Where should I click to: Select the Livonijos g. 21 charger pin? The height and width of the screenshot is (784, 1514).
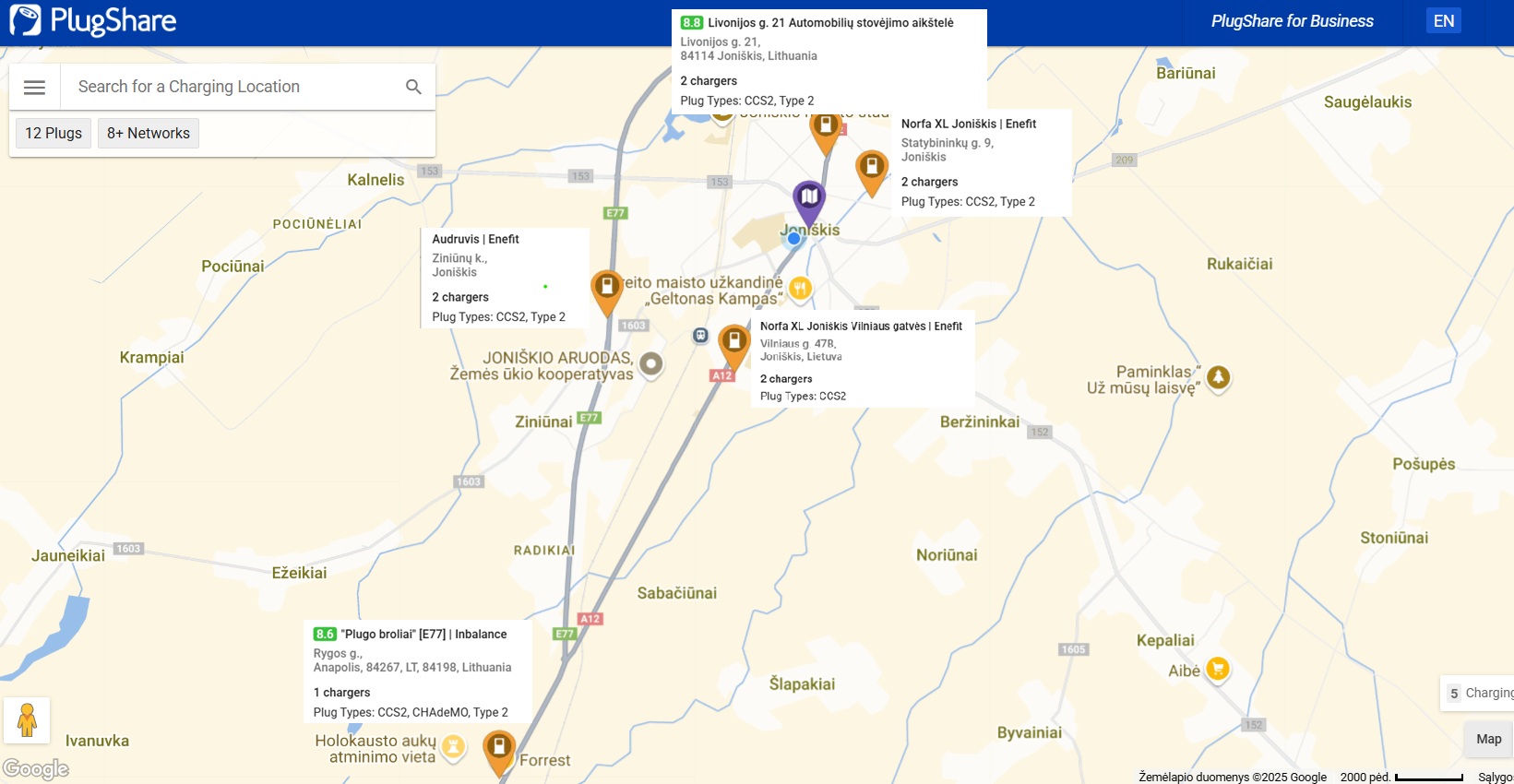(826, 134)
